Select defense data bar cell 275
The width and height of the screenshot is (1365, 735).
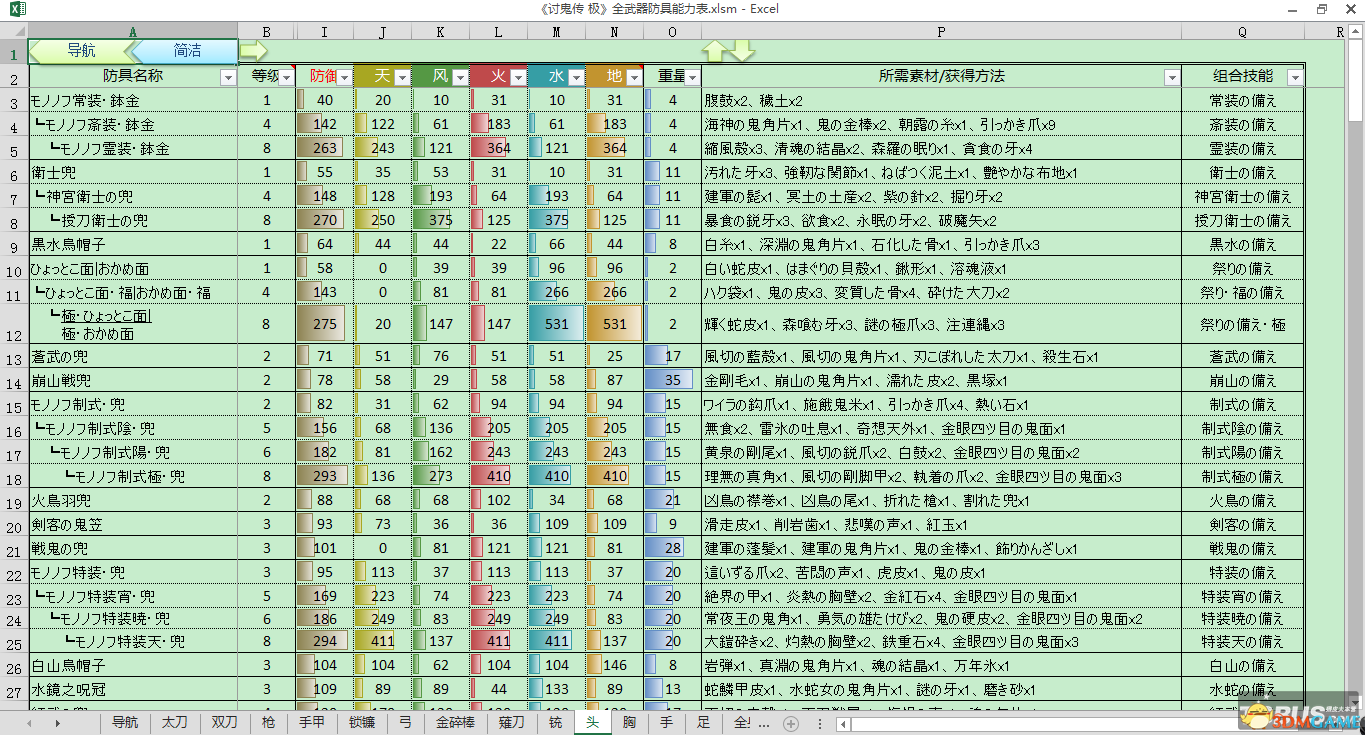click(325, 324)
